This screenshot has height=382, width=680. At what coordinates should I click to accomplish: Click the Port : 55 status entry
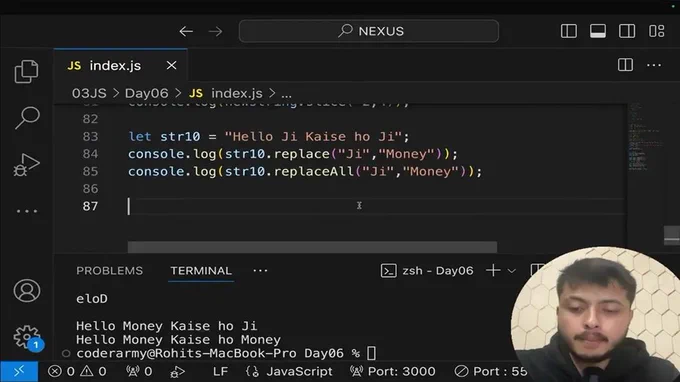(490, 372)
